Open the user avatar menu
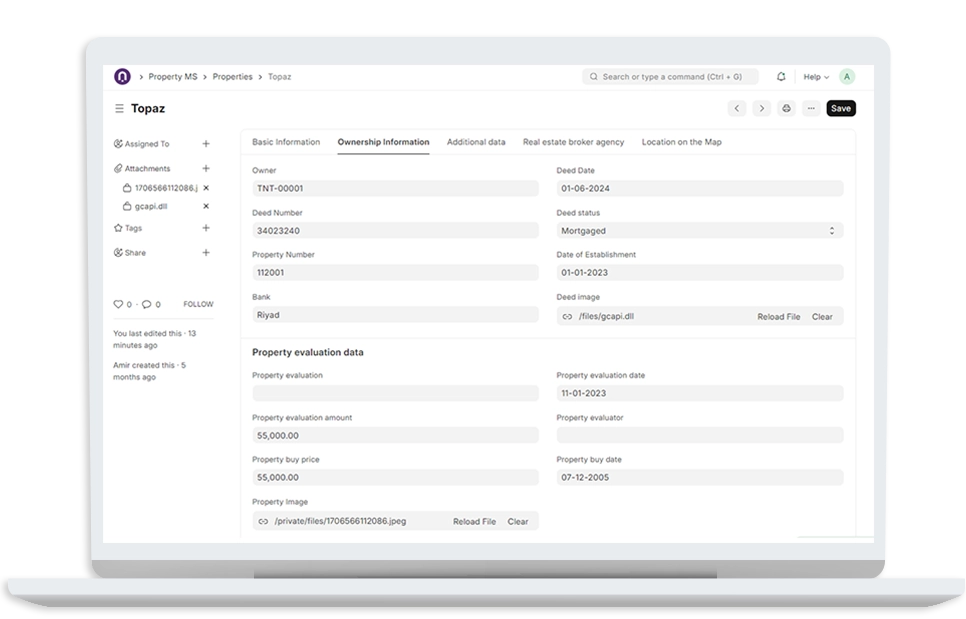Viewport: 966px width, 619px height. (x=847, y=76)
